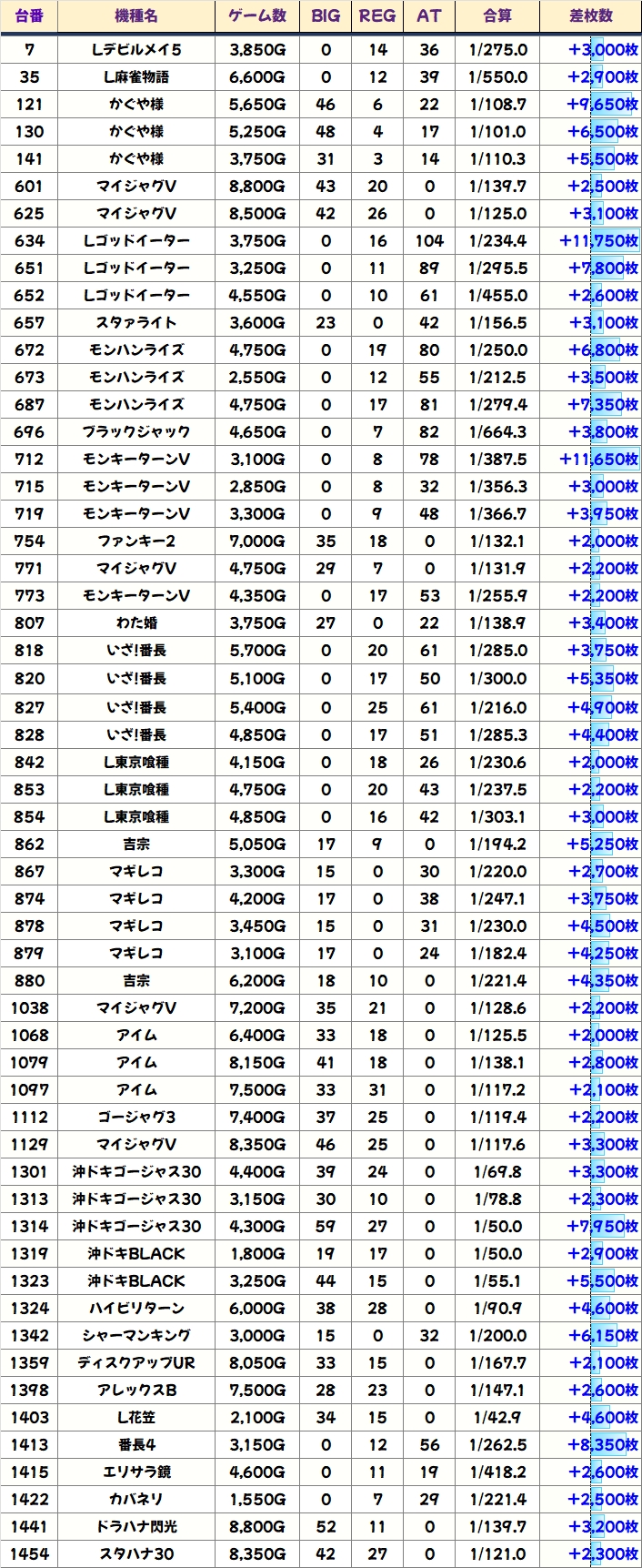Click machine number 854
Image resolution: width=642 pixels, height=1568 pixels.
(x=29, y=817)
